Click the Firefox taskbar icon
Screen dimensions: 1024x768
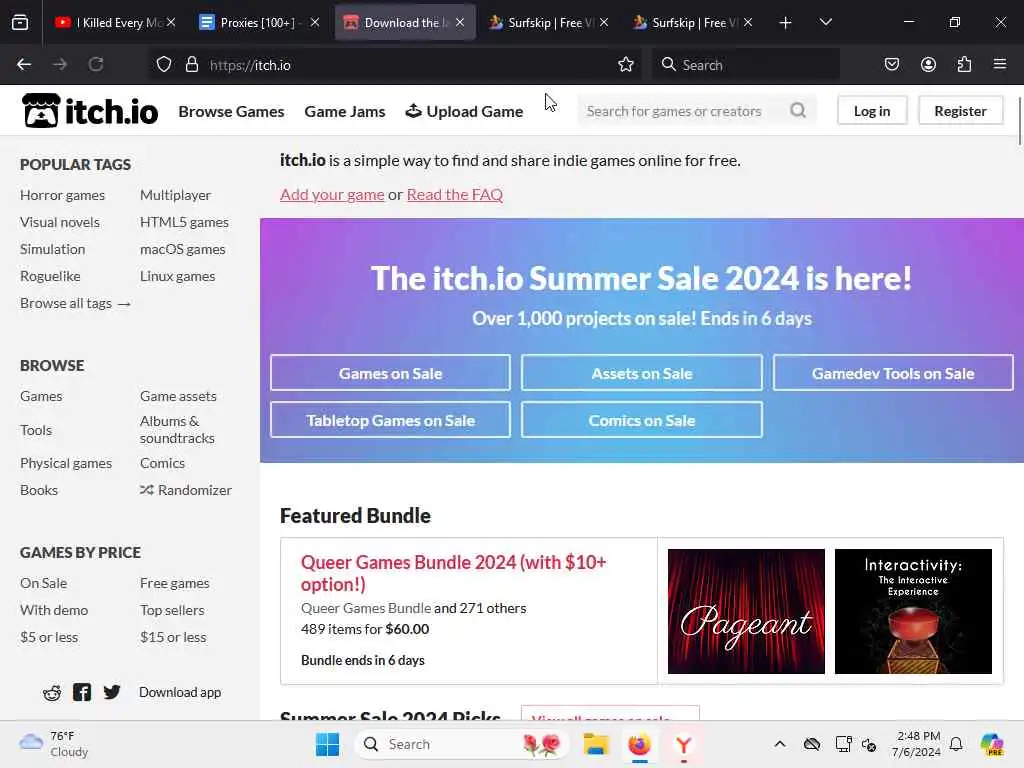point(639,744)
